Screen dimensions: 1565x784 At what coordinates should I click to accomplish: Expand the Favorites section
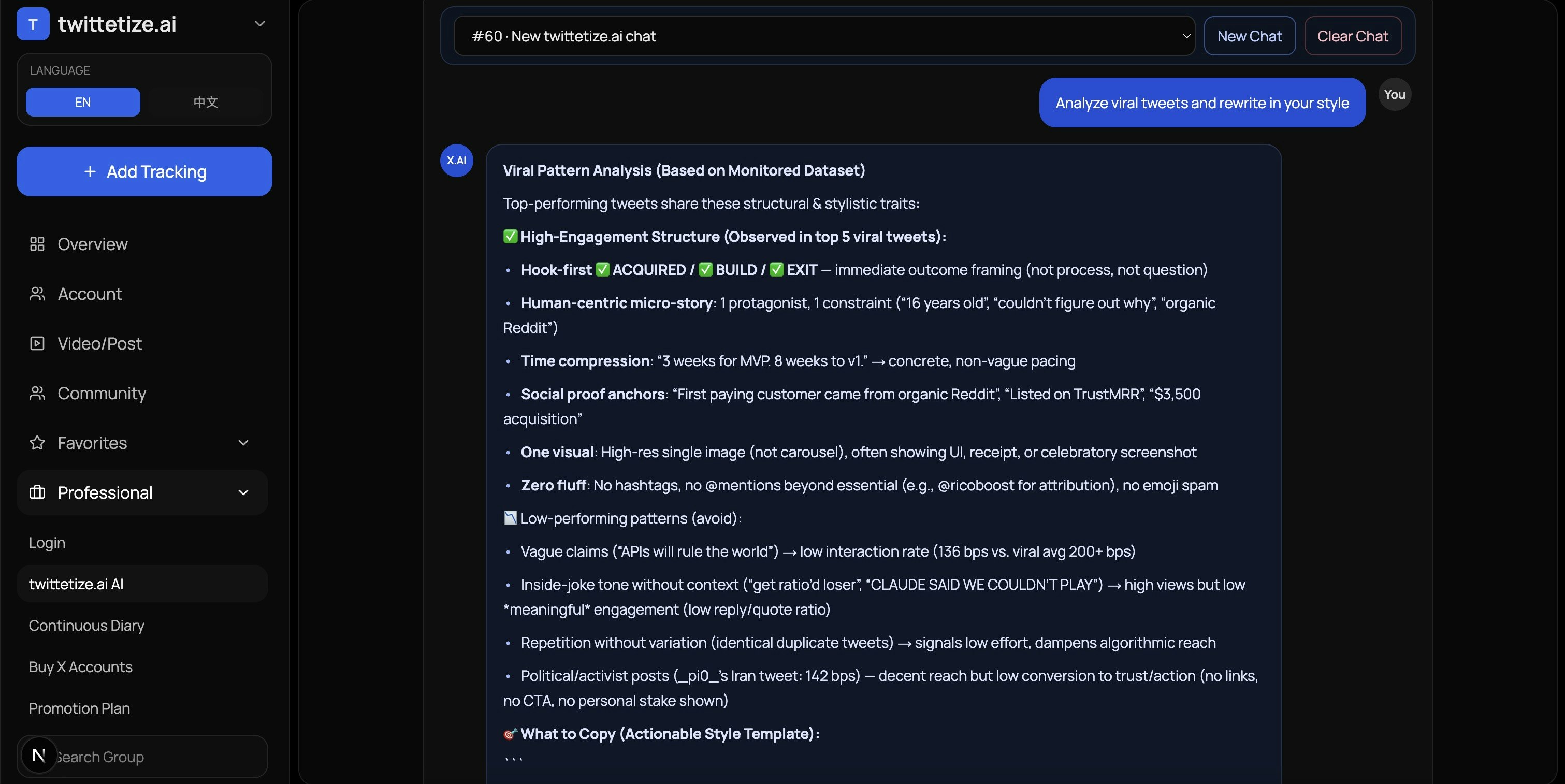coord(243,443)
